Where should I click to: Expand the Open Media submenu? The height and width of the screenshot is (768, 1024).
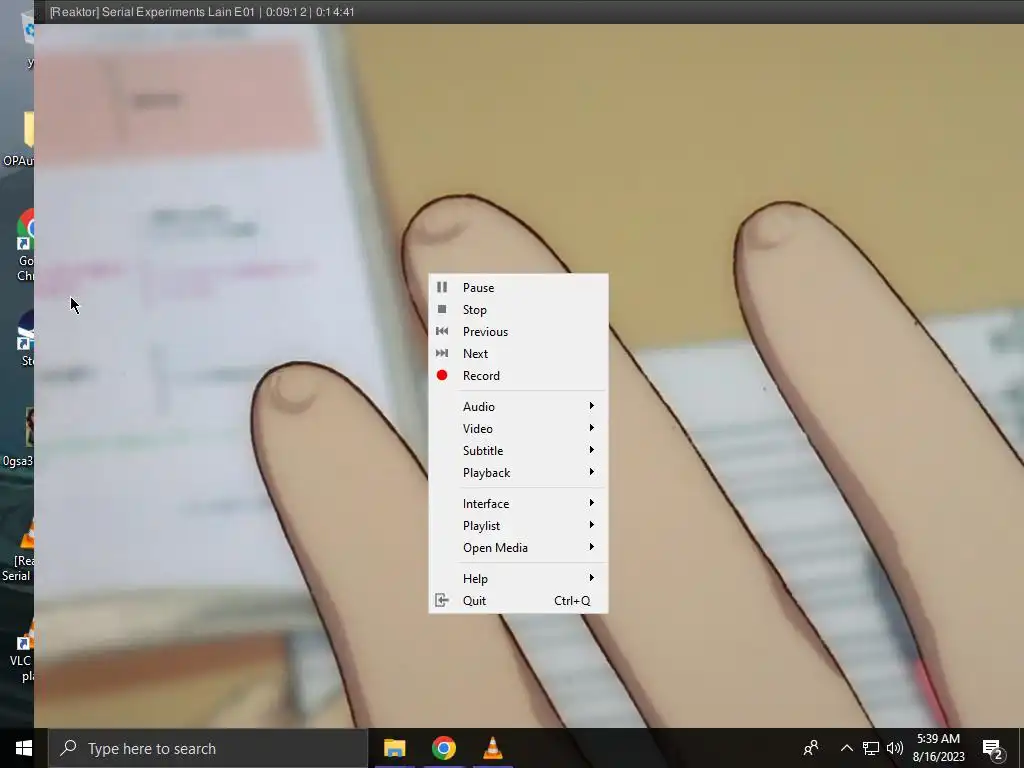[519, 547]
